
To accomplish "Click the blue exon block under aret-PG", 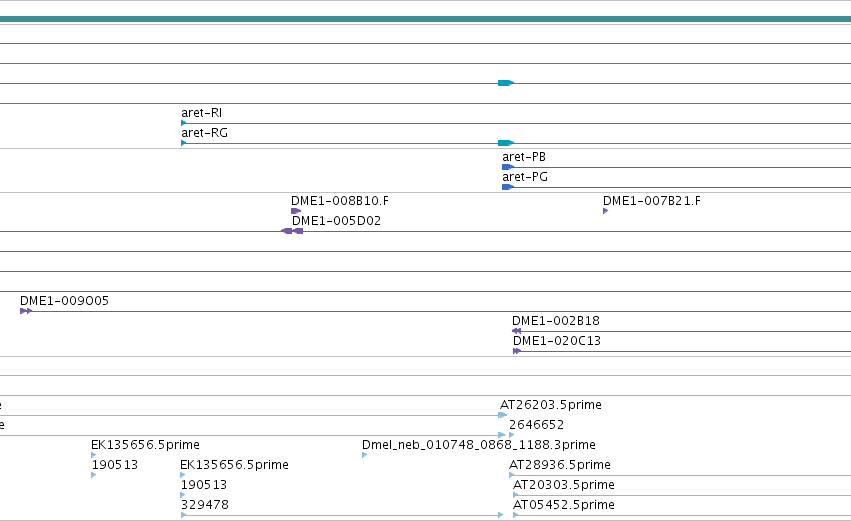I will [x=508, y=187].
